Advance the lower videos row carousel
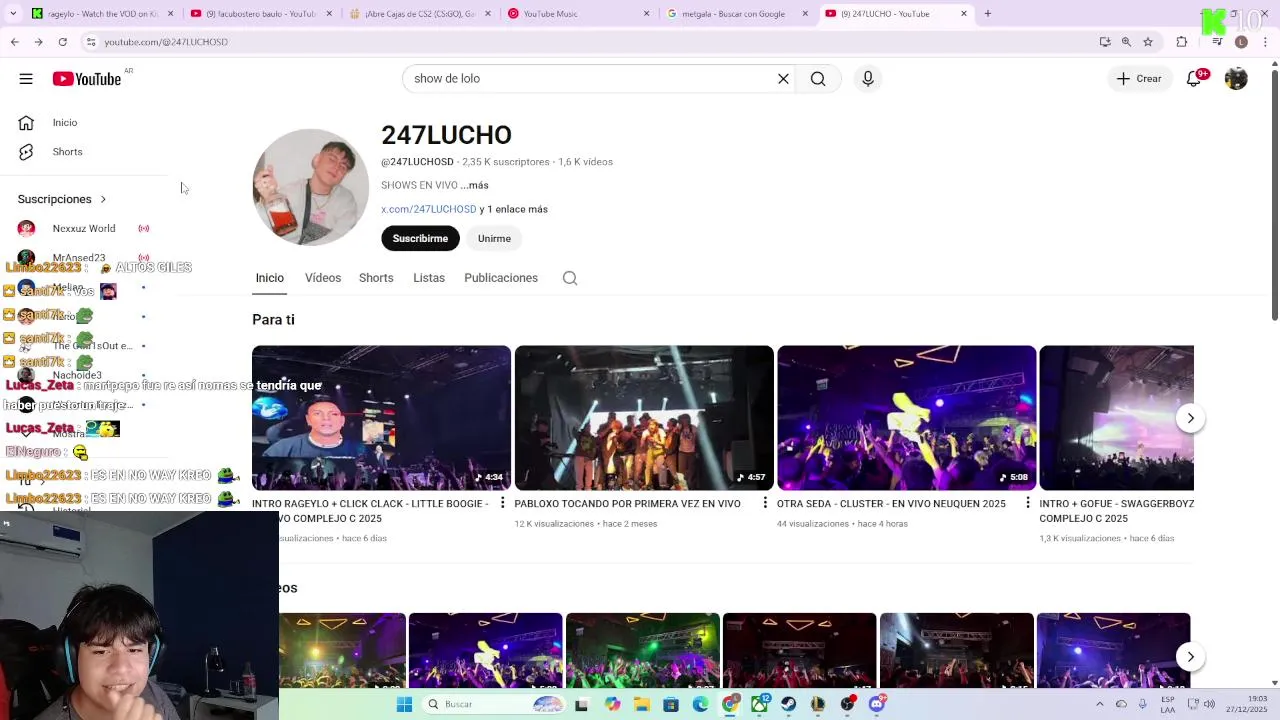1280x720 pixels. 1190,656
